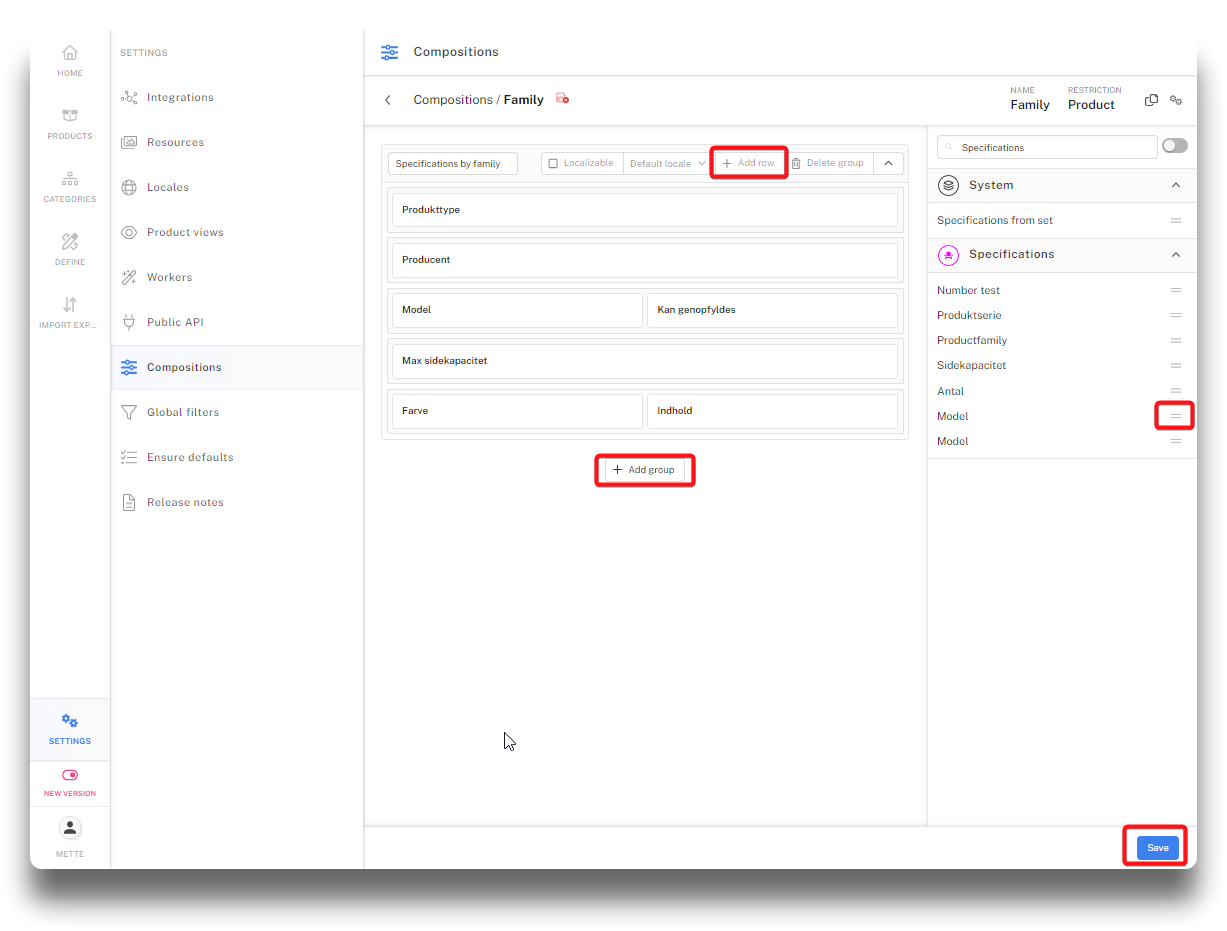Go to Products in left navigation

coord(70,123)
